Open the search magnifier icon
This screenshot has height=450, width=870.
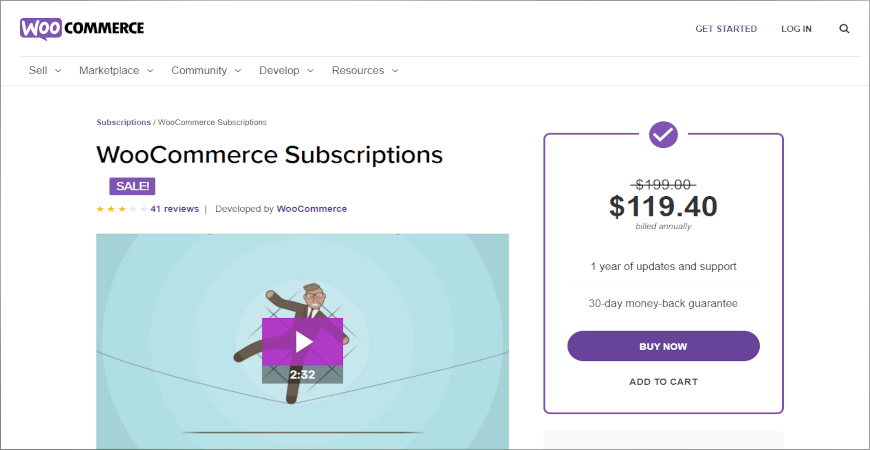click(844, 29)
